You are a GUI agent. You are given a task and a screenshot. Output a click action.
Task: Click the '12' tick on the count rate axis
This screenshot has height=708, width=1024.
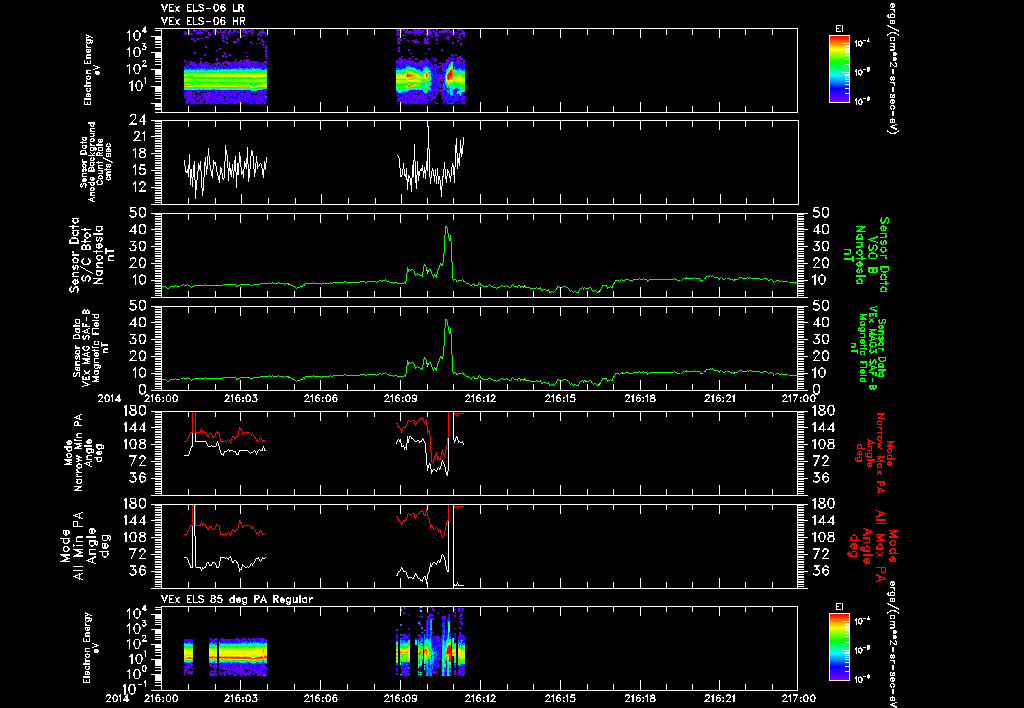(138, 187)
